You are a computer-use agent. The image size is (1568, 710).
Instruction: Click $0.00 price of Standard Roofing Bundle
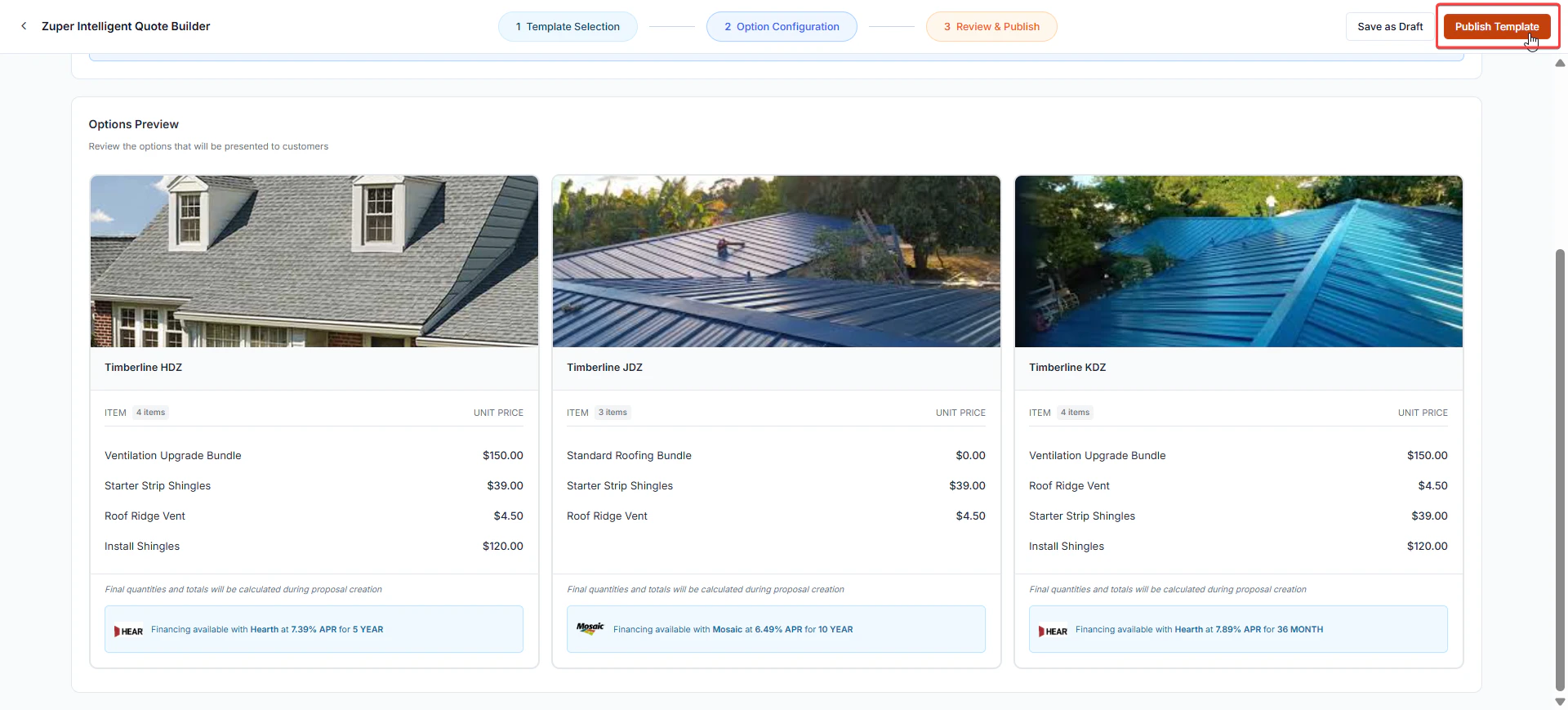point(970,456)
